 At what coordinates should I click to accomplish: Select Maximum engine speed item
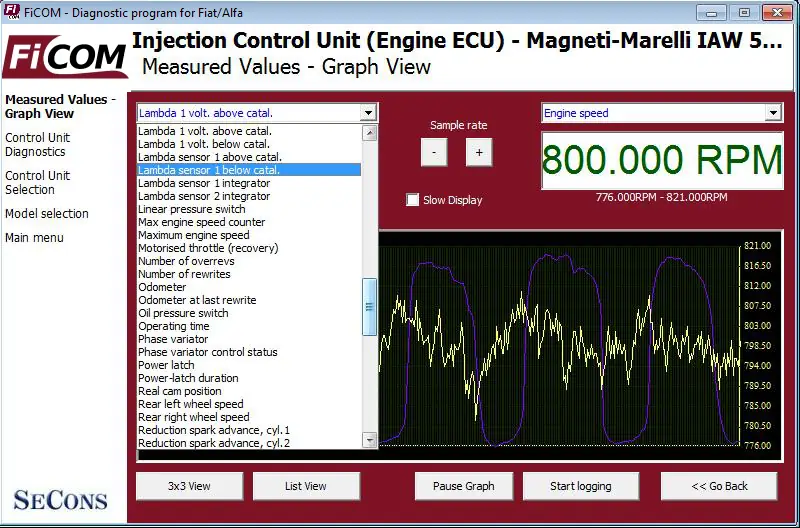[249, 235]
